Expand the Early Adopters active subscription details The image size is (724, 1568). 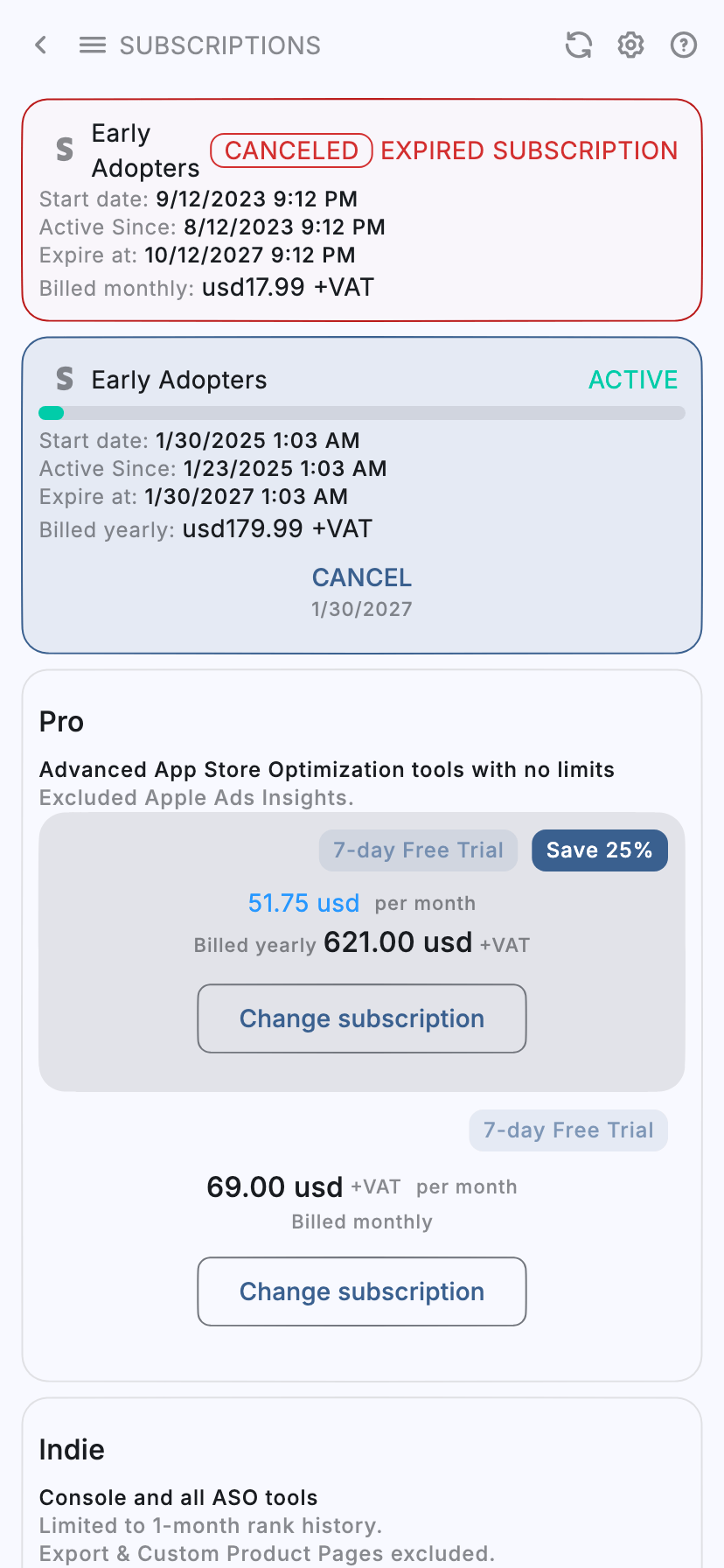pos(178,379)
